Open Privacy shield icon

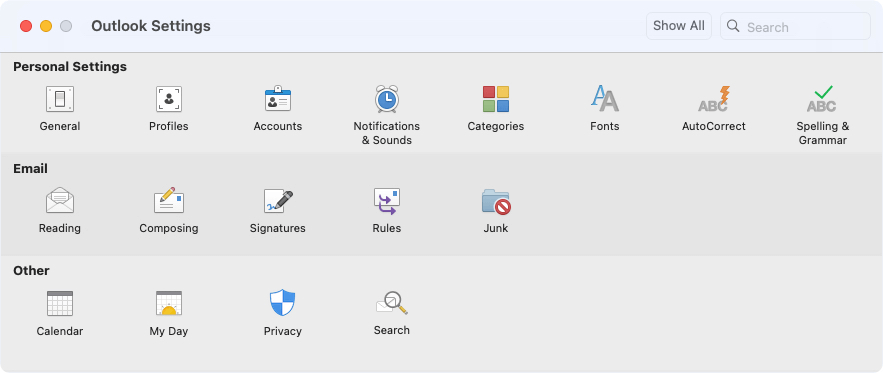283,303
